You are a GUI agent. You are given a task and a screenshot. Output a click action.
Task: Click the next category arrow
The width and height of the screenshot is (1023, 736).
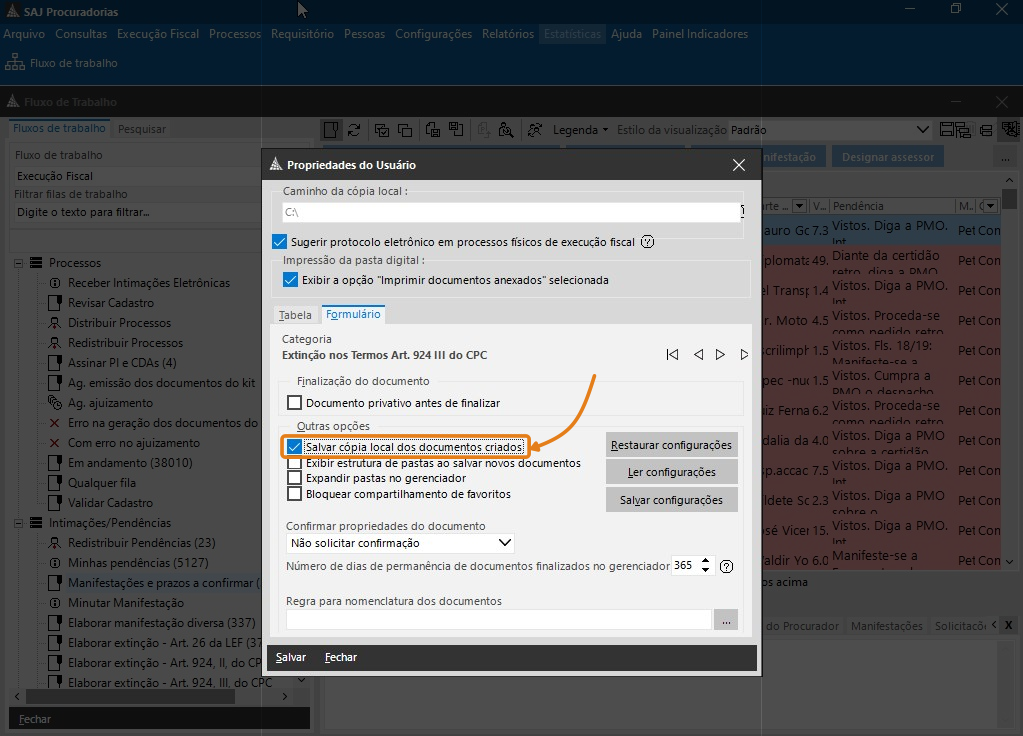[x=720, y=355]
